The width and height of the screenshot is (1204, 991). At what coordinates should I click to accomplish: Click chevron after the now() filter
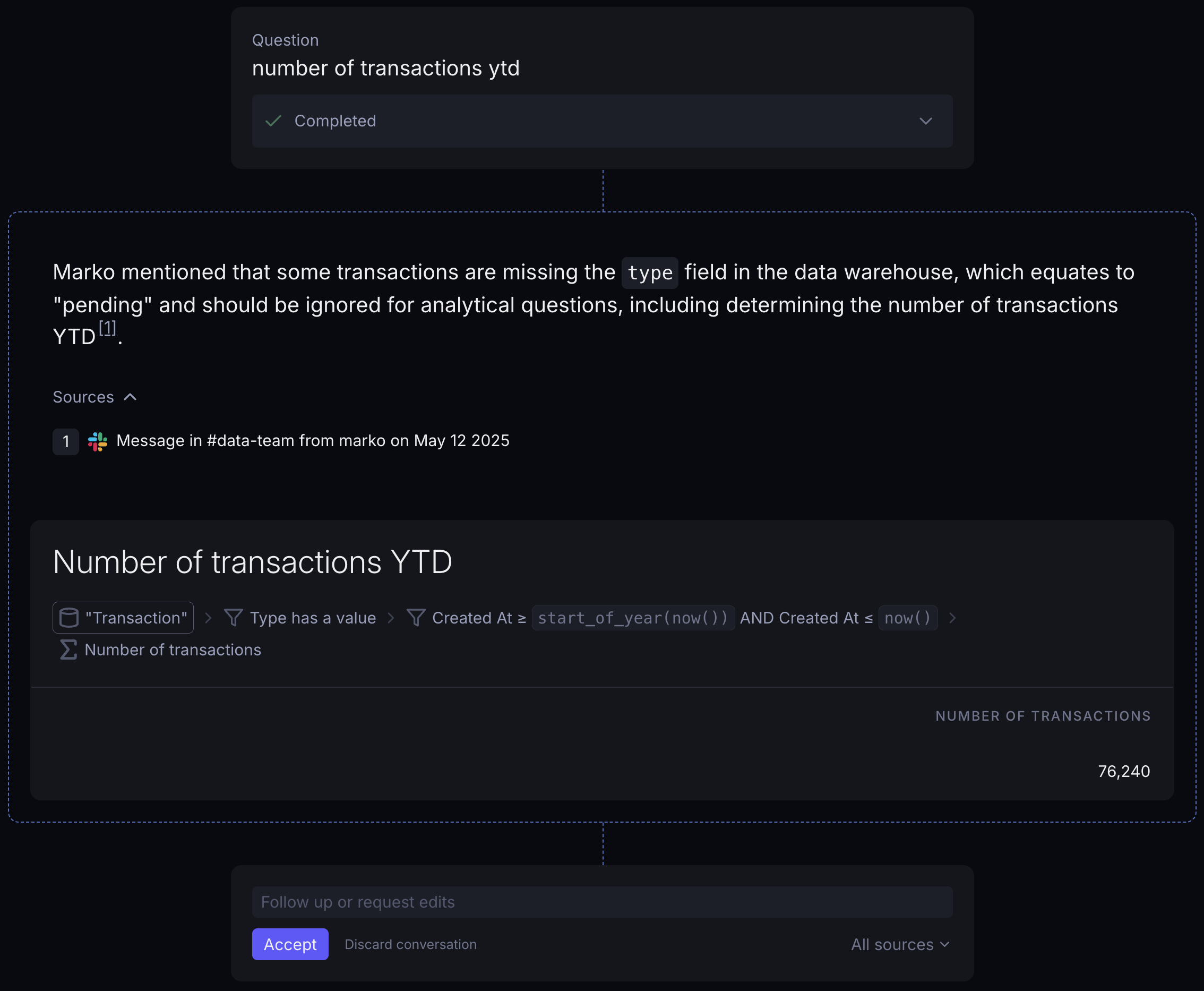(x=952, y=618)
